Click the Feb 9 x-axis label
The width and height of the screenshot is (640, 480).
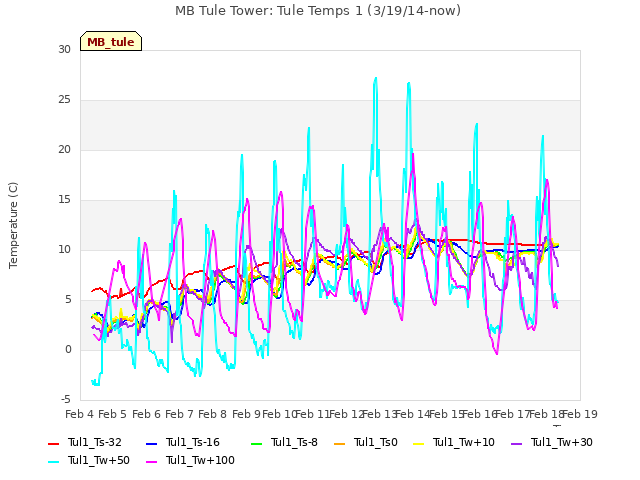246,414
